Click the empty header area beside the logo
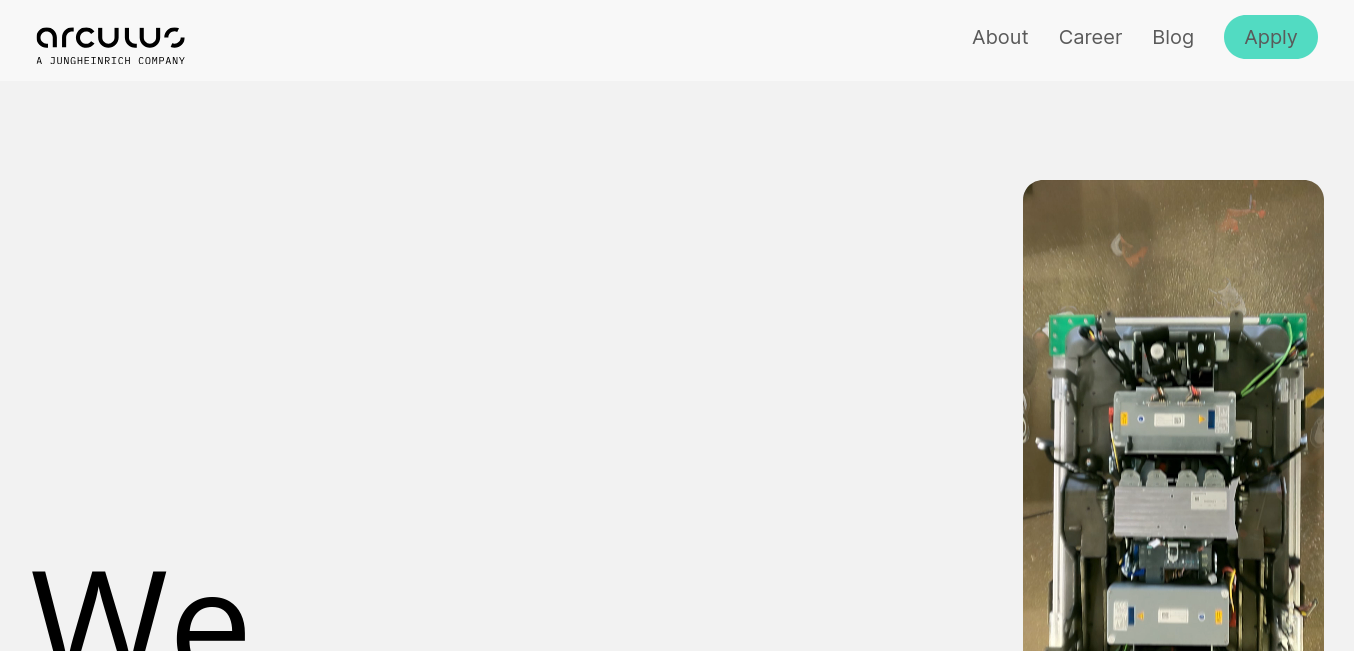The width and height of the screenshot is (1366, 651). click(x=578, y=40)
